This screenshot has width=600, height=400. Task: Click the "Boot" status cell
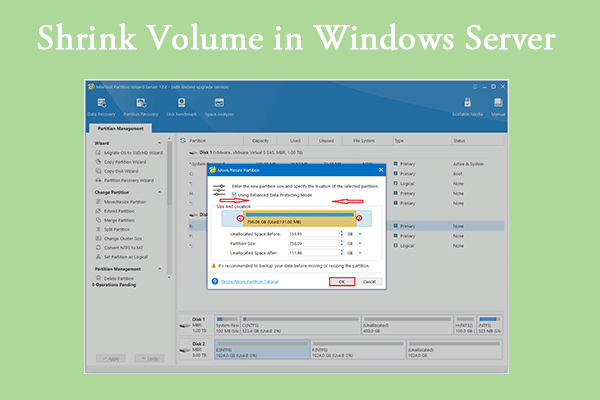pyautogui.click(x=458, y=174)
